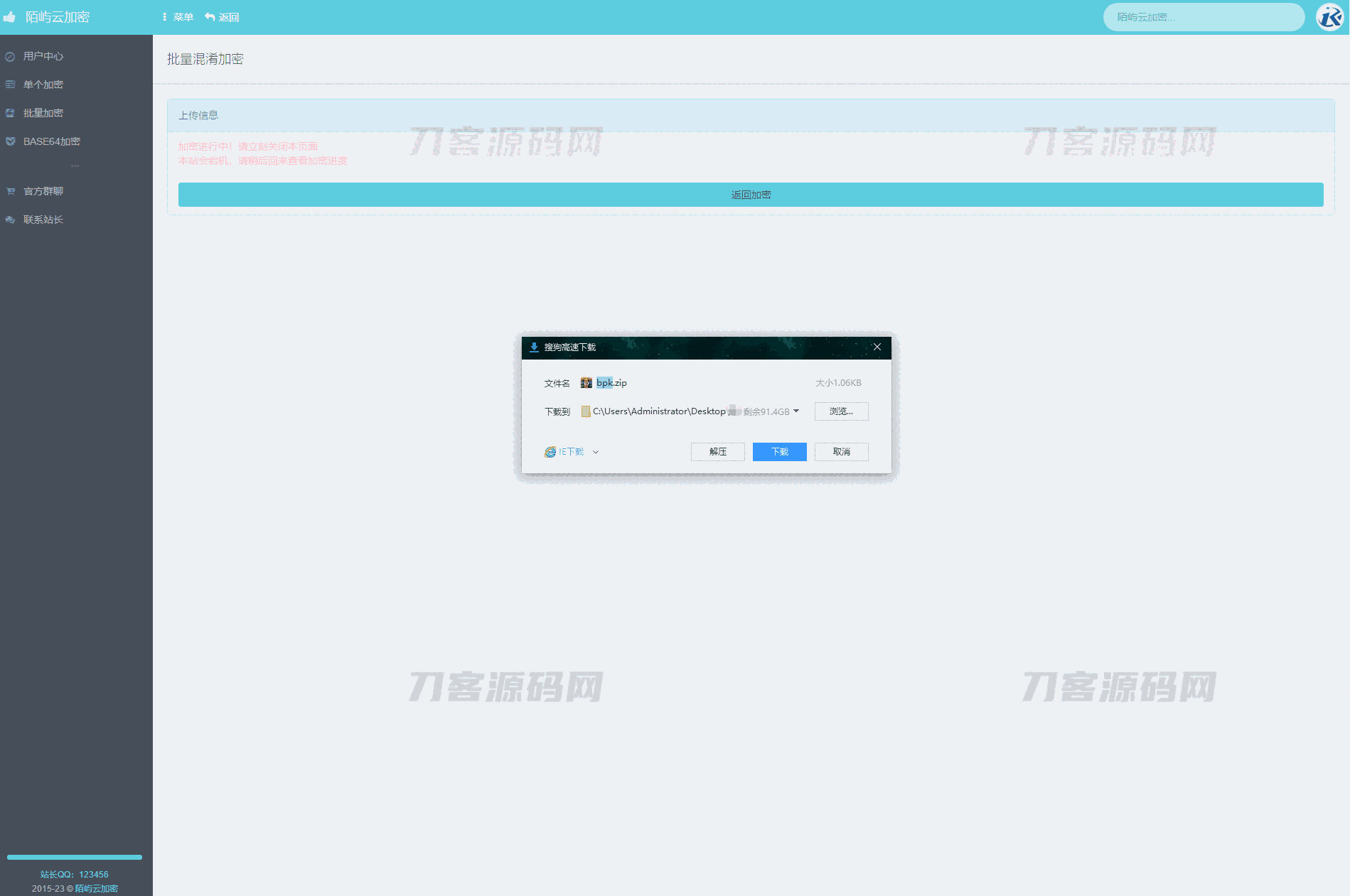This screenshot has width=1350, height=896.
Task: Open 官方群聊 in the sidebar
Action: click(x=43, y=191)
